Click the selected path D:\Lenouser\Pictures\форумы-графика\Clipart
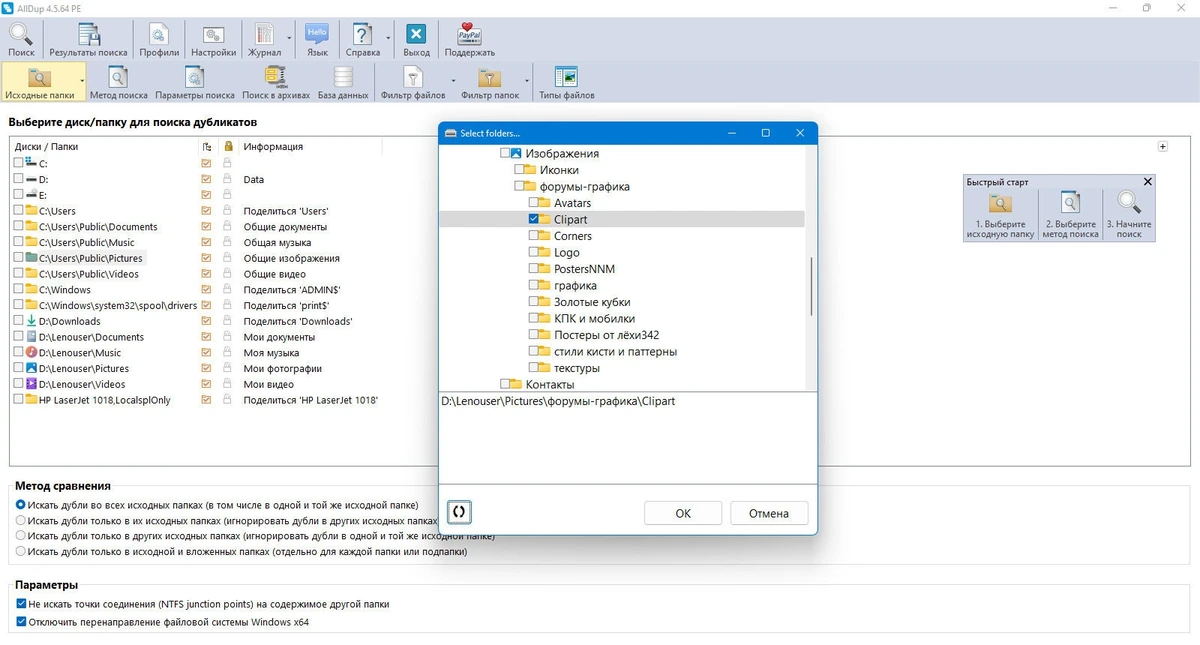This screenshot has height=645, width=1200. coord(559,401)
